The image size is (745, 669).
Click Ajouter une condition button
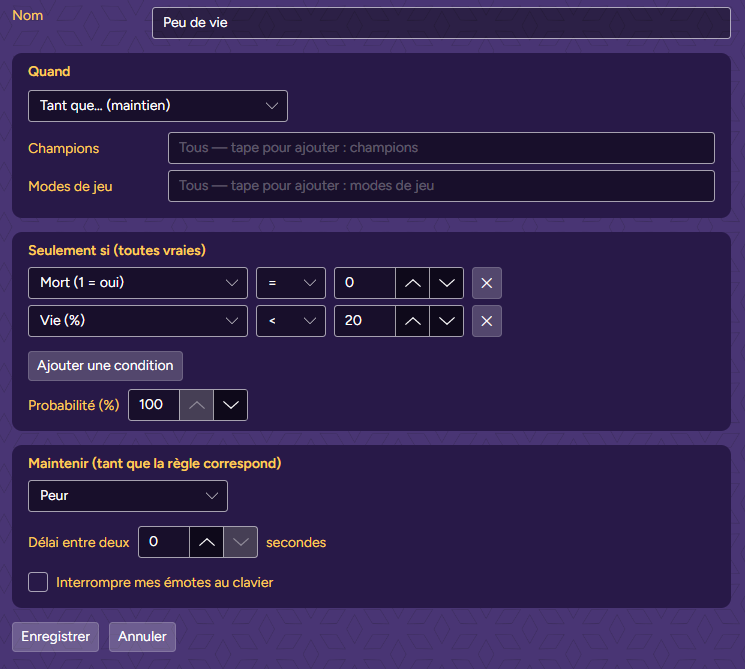(x=105, y=366)
